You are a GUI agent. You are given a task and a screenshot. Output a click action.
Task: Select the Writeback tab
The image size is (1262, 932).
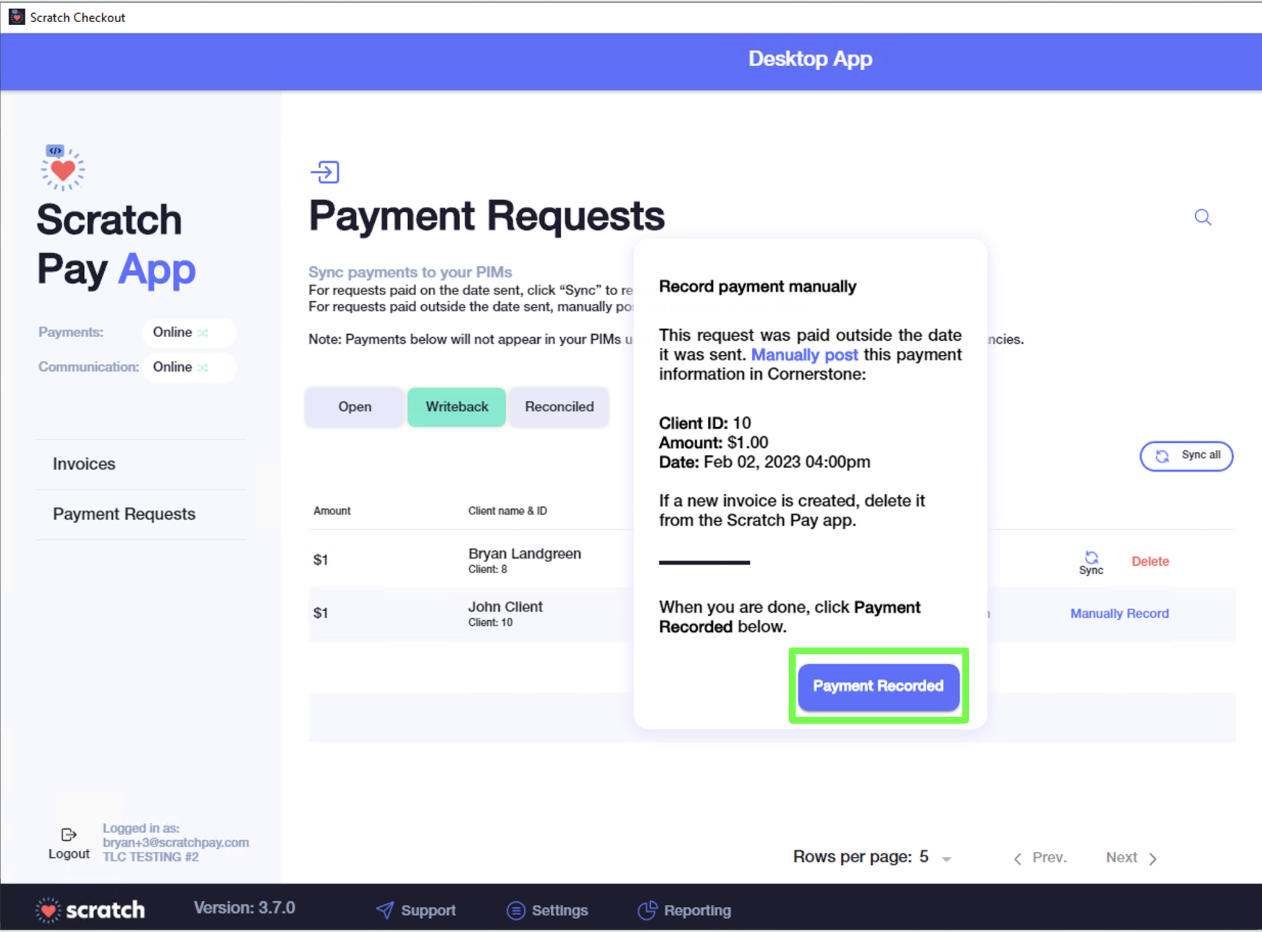click(x=457, y=407)
